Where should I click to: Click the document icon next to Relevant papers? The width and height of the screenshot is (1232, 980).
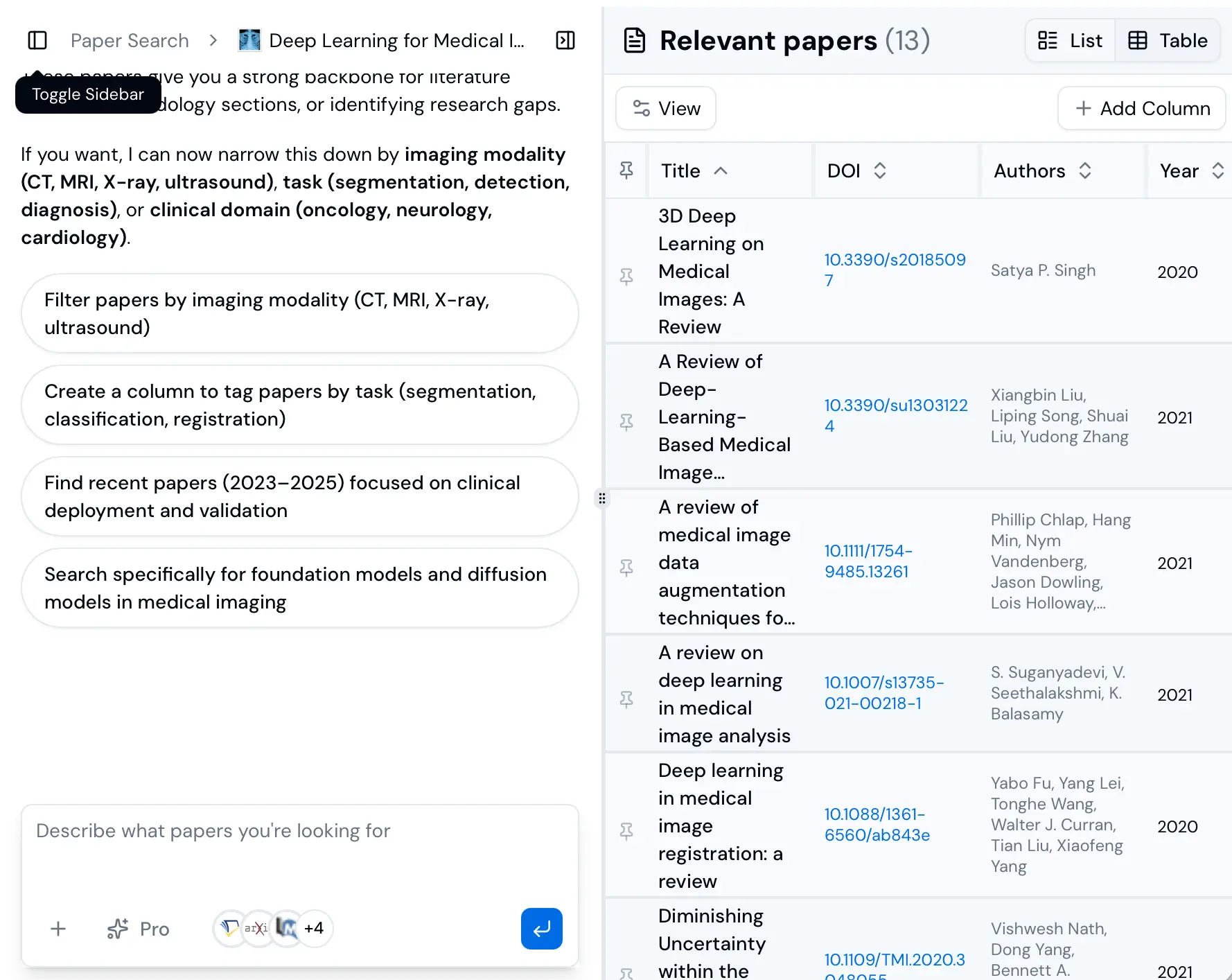click(635, 40)
